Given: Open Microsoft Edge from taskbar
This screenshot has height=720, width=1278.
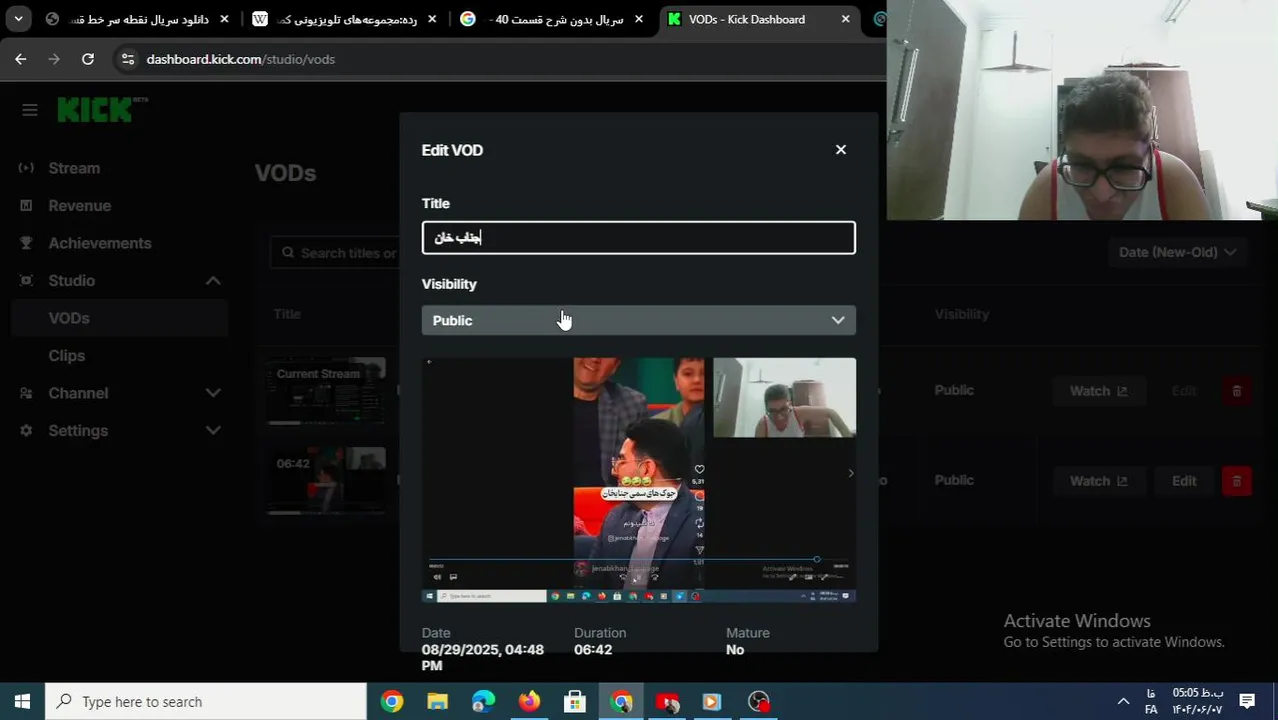Looking at the screenshot, I should (483, 702).
